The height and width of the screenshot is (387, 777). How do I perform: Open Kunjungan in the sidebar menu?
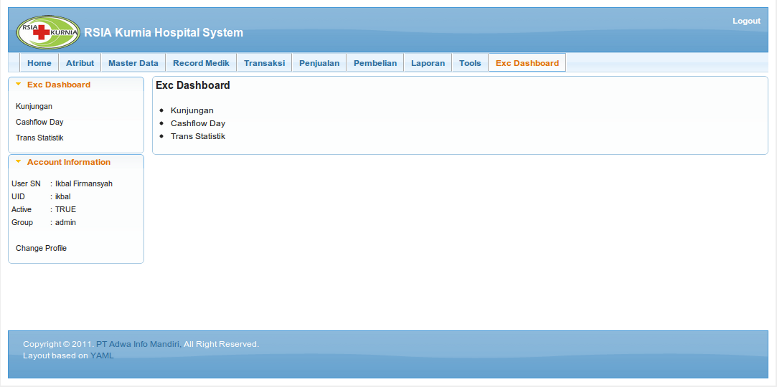34,106
